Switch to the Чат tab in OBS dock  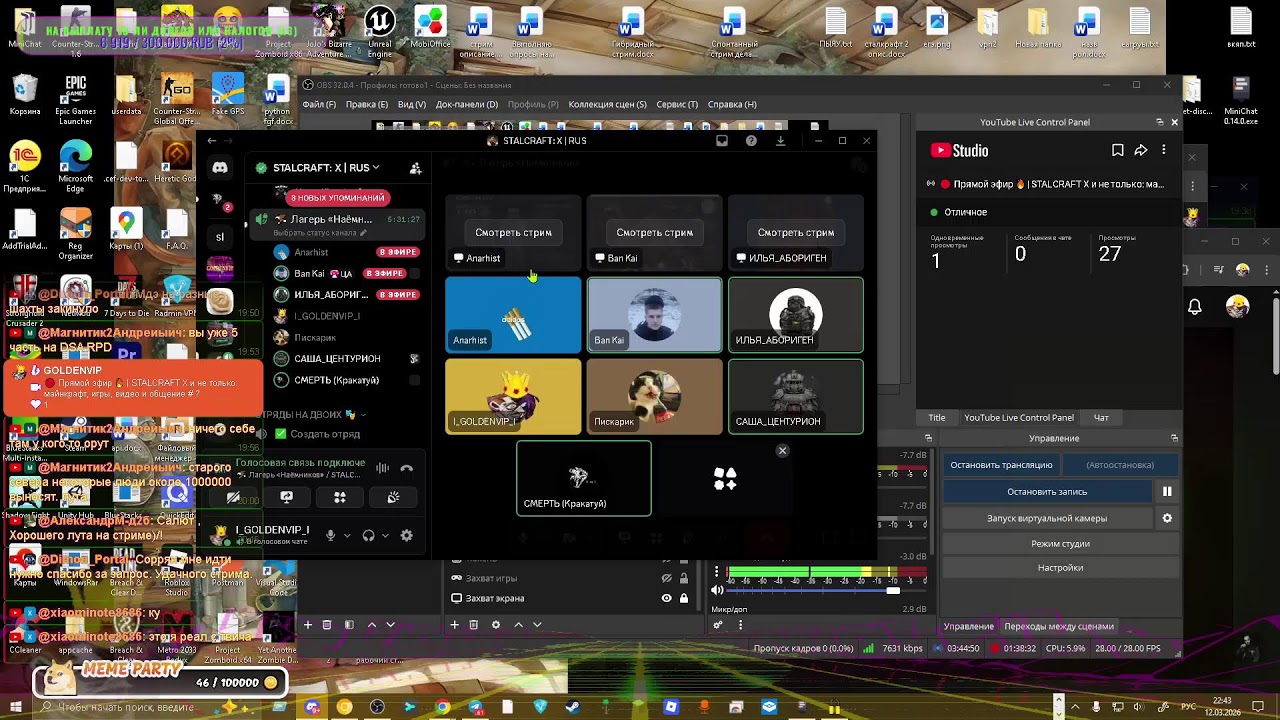pos(1101,417)
